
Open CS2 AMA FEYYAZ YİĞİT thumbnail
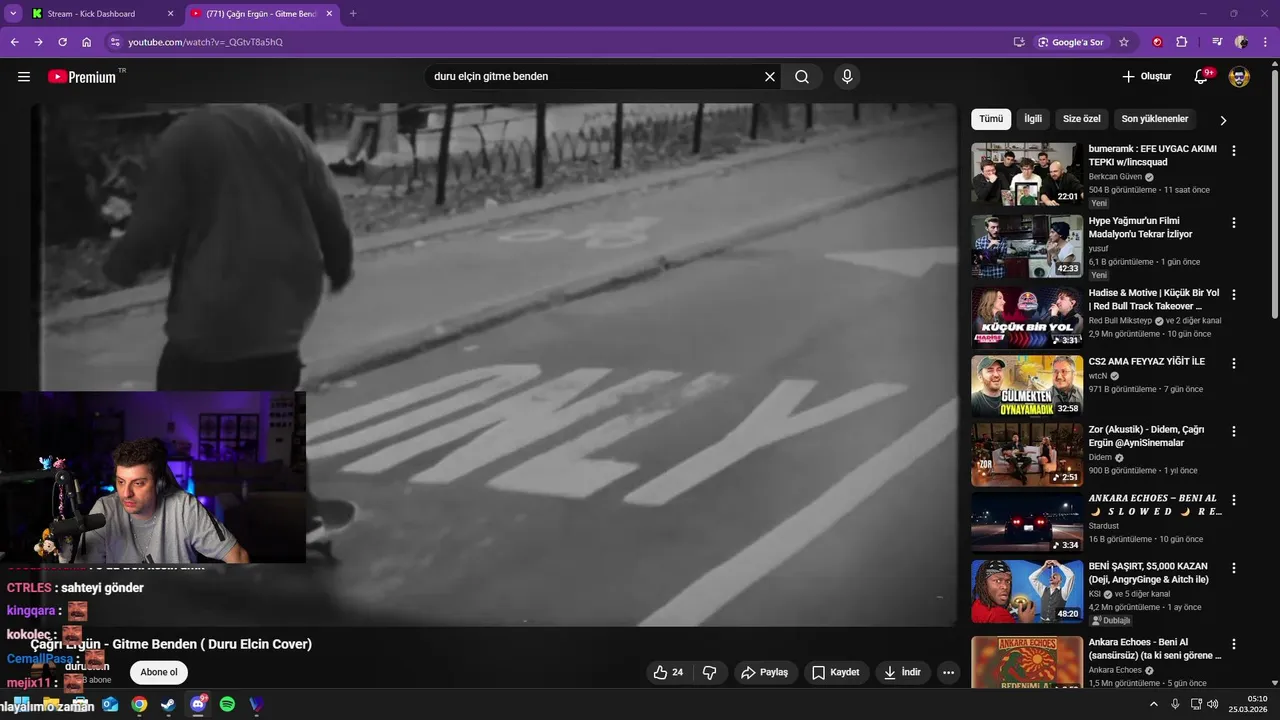1027,386
